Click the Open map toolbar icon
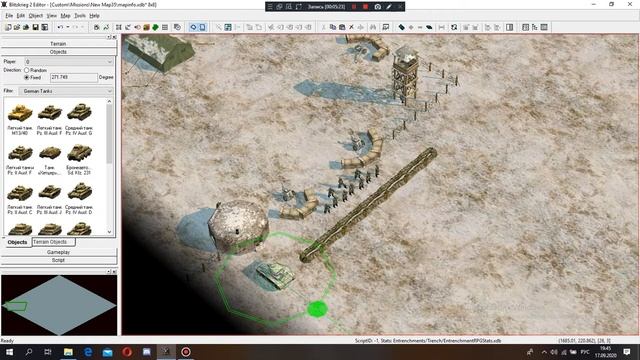The image size is (640, 360). click(17, 27)
